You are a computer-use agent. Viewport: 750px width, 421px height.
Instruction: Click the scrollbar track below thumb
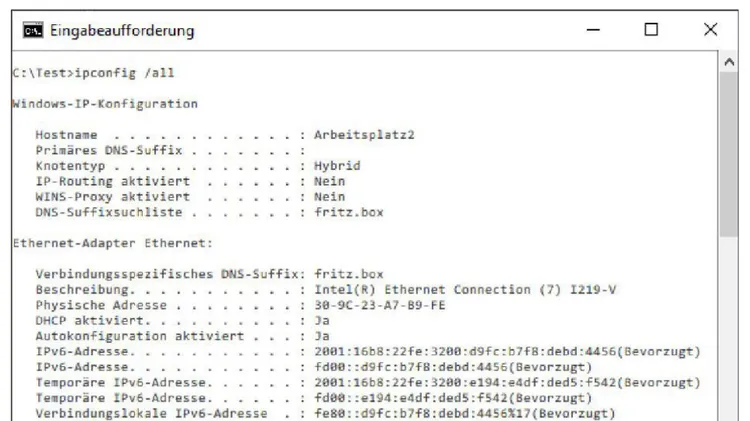tap(729, 328)
